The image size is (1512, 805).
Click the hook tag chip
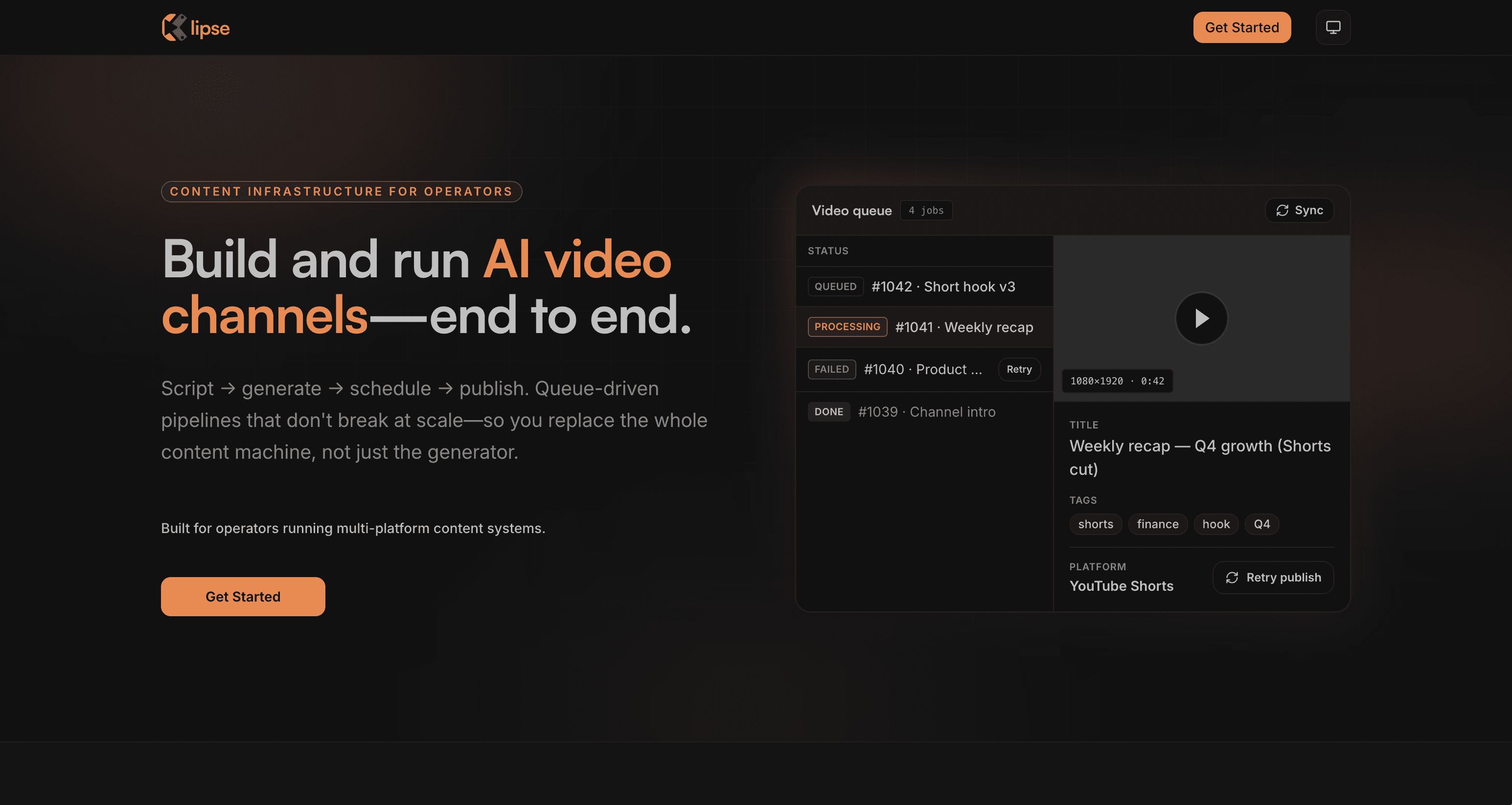(1215, 524)
